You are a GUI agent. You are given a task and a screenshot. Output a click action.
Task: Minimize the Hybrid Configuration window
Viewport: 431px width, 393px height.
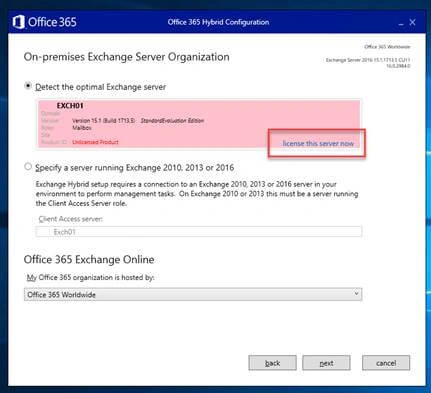(401, 23)
